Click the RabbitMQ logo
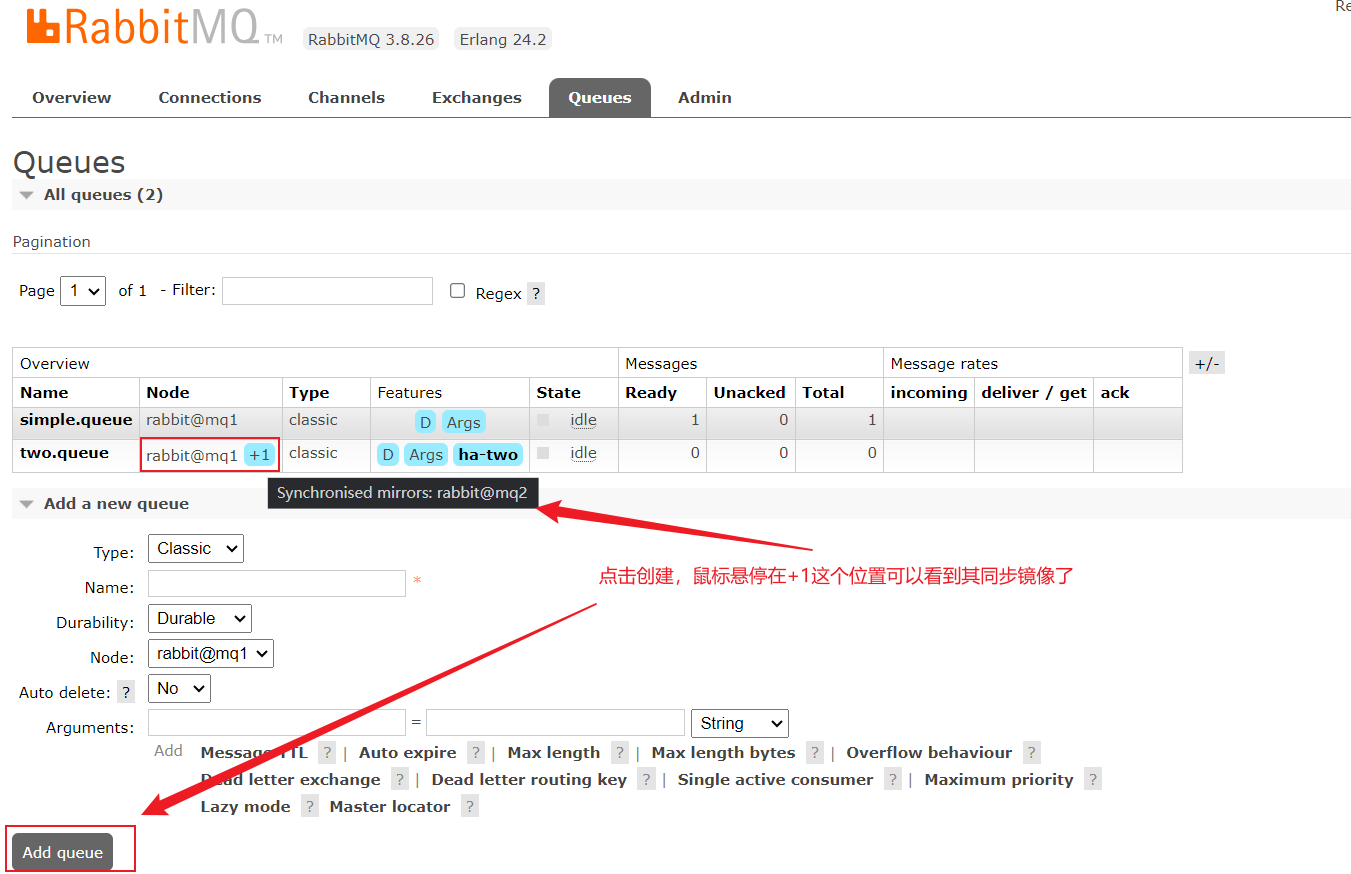 (154, 28)
